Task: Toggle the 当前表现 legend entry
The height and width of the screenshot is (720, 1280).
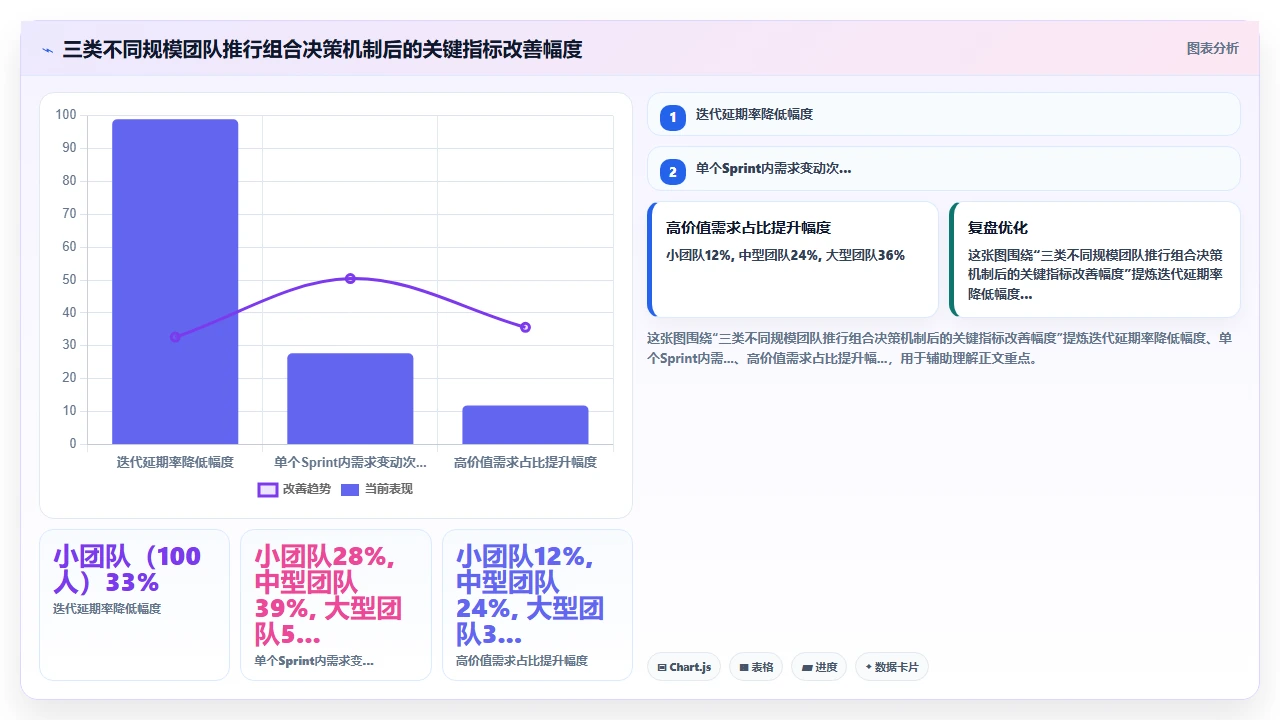Action: pyautogui.click(x=377, y=489)
